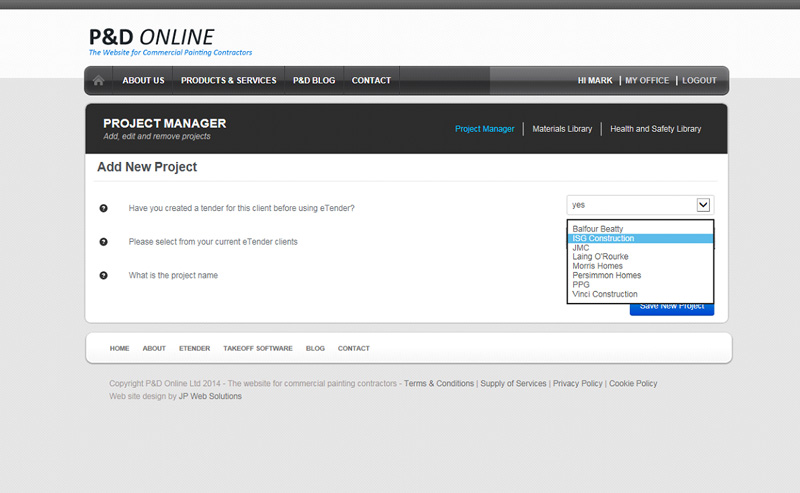This screenshot has height=493, width=800.
Task: Open footer eTender link
Action: coord(194,348)
